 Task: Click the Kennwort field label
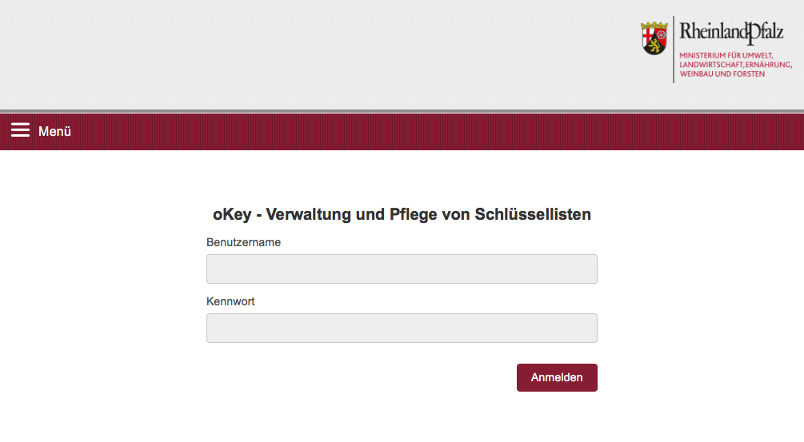pos(231,301)
